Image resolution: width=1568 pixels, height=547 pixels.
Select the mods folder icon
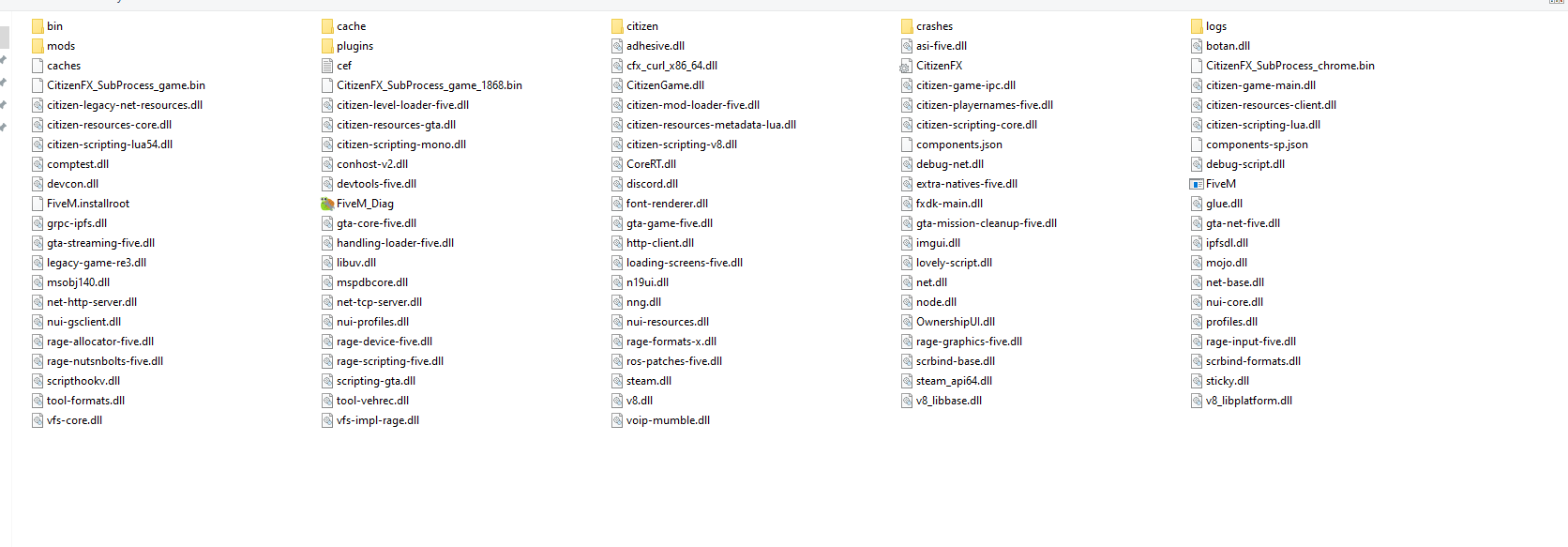38,46
